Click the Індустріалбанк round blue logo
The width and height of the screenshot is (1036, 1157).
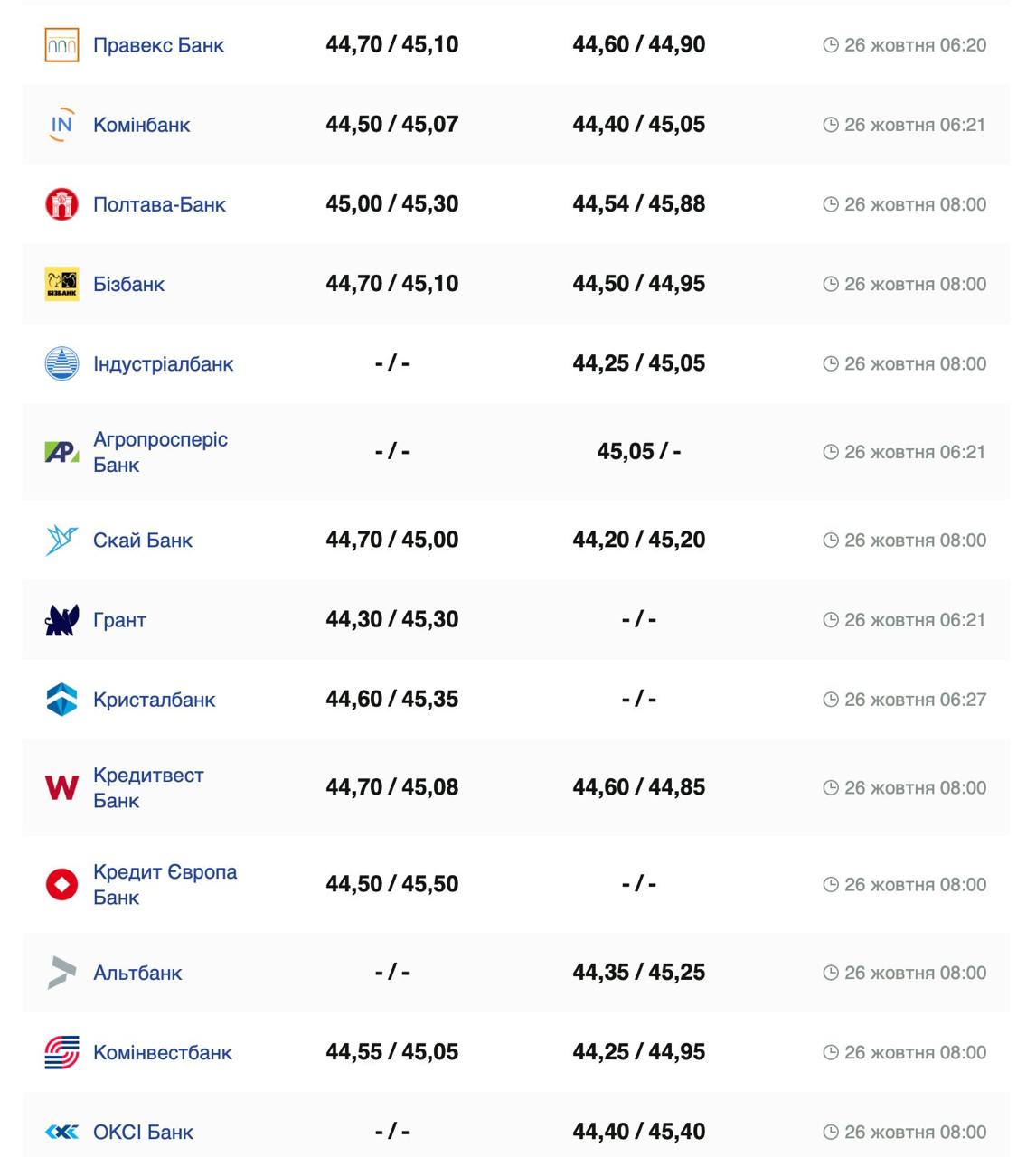pos(61,363)
